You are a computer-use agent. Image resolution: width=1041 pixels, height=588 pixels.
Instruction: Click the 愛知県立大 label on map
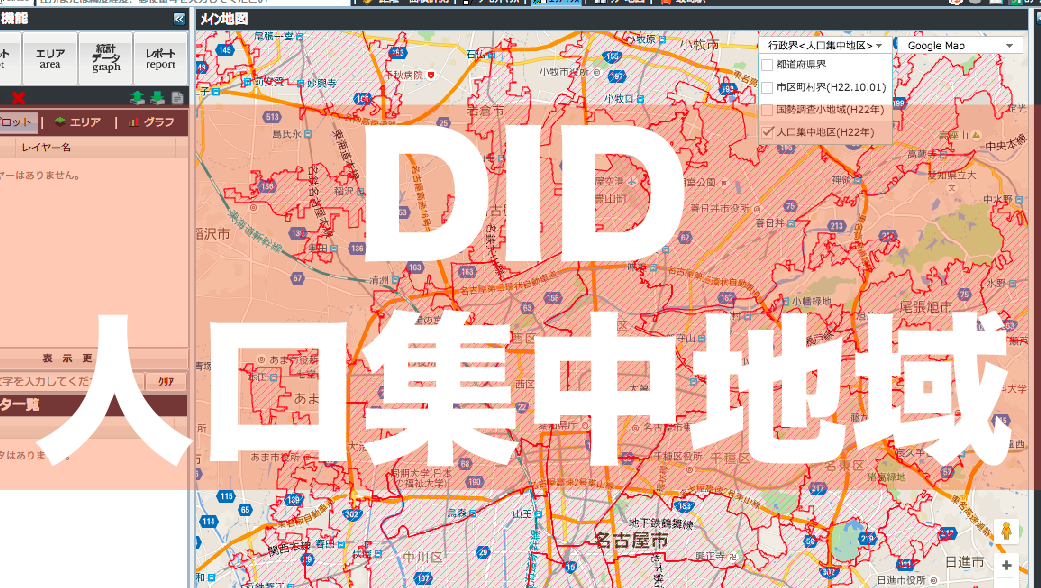[x=951, y=175]
